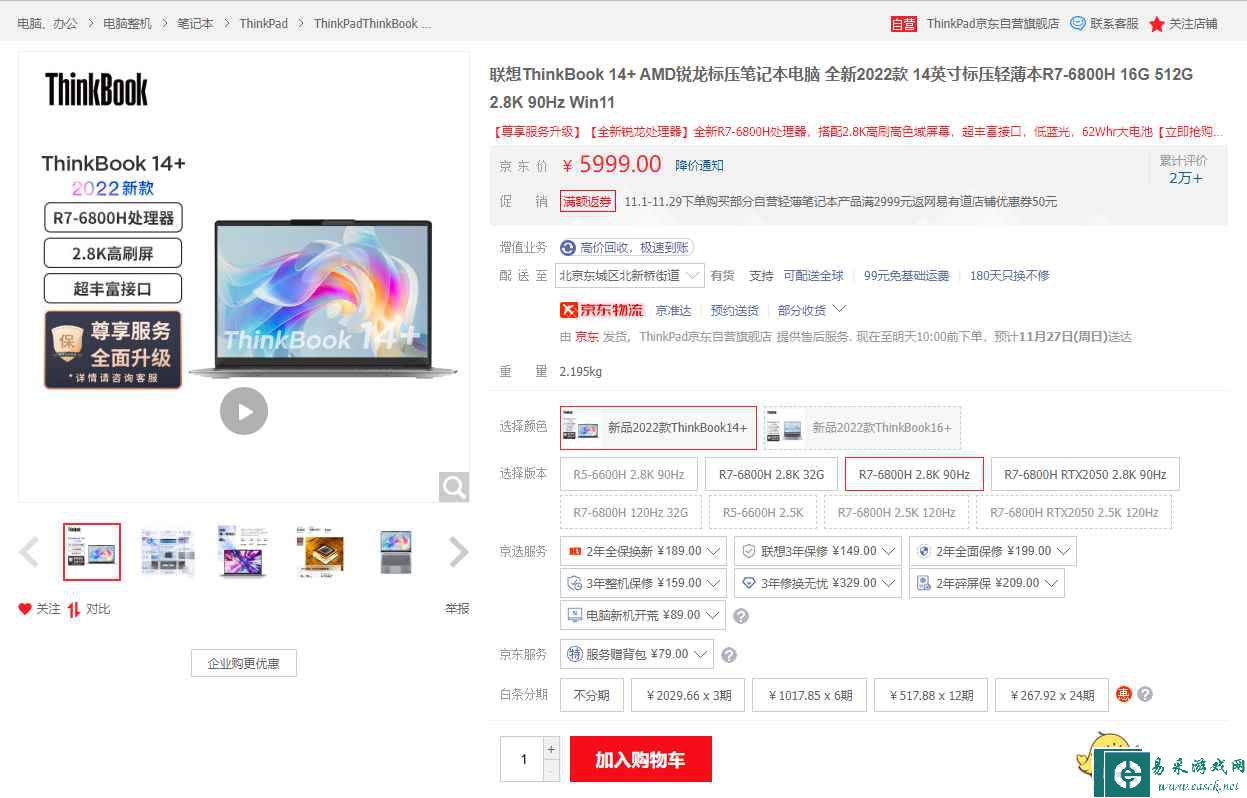This screenshot has width=1247, height=798.
Task: Choose ¥267.92 x 24期 installment
Action: coord(1052,695)
